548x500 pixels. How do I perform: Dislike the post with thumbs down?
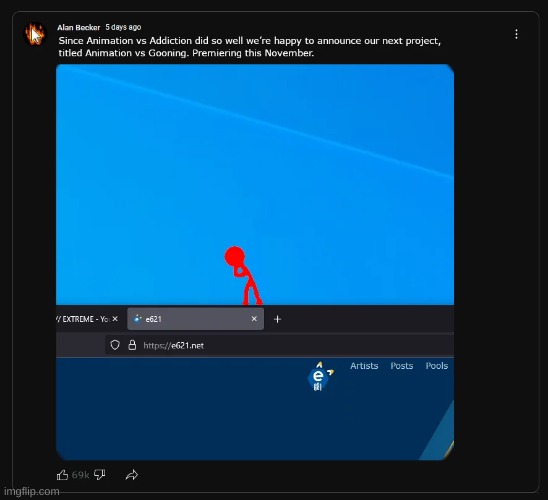click(x=100, y=475)
